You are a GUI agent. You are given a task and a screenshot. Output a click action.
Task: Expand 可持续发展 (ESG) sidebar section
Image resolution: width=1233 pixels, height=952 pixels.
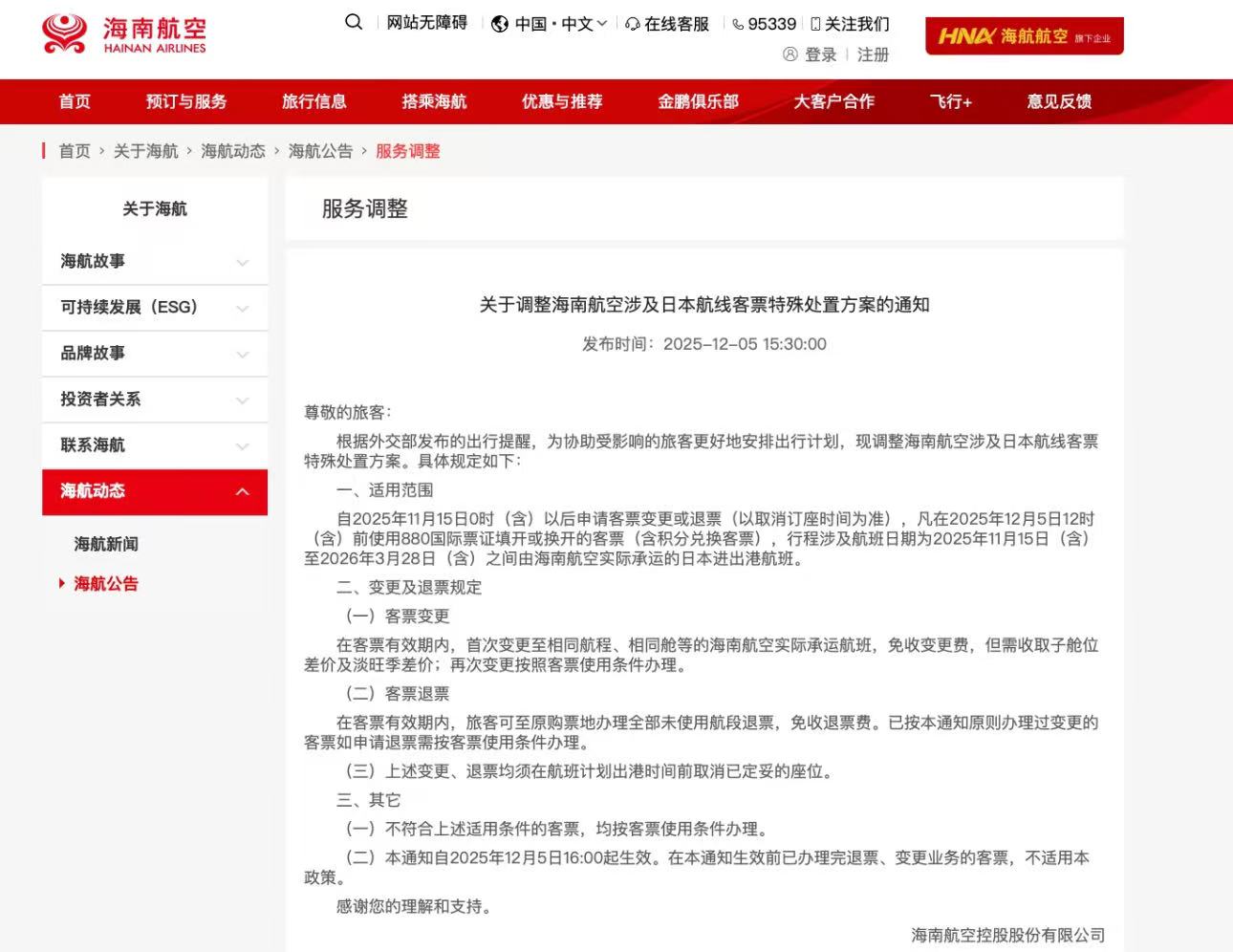(242, 309)
